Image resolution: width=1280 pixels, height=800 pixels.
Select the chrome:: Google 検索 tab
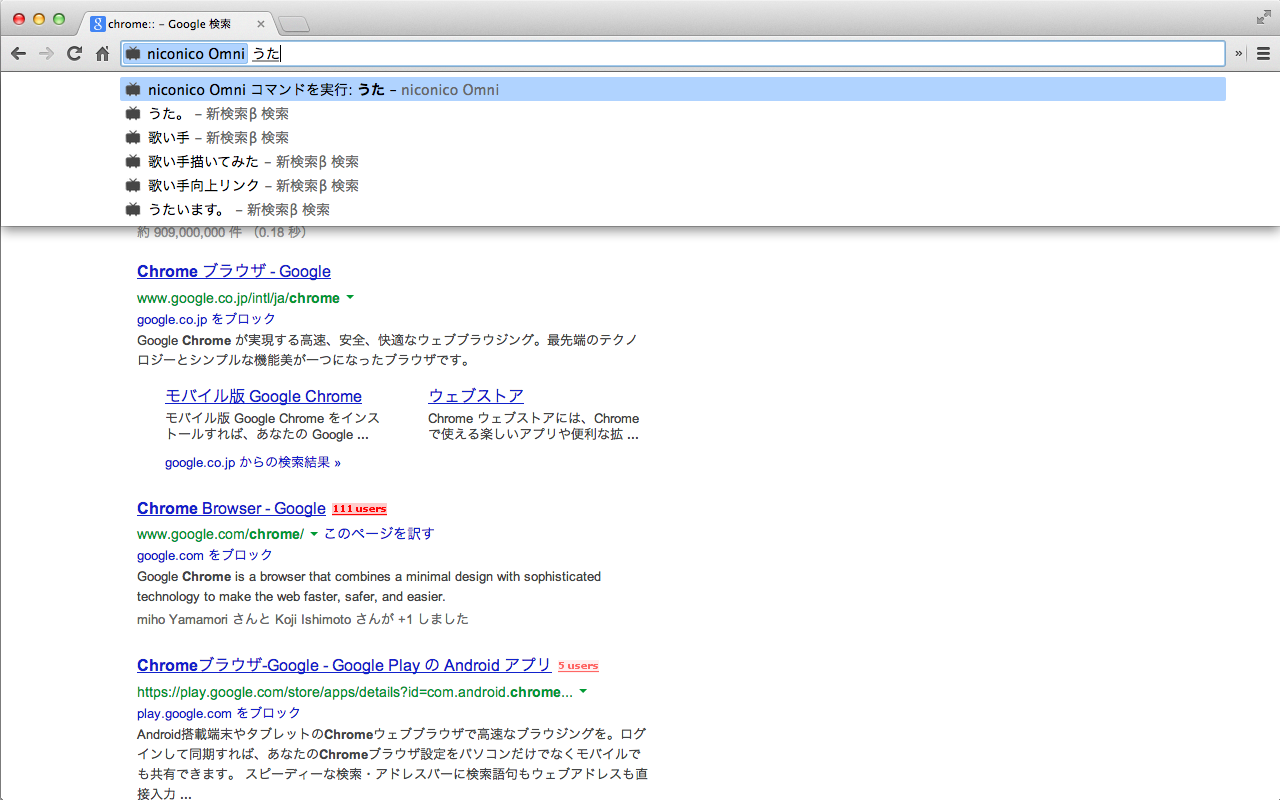pyautogui.click(x=176, y=24)
